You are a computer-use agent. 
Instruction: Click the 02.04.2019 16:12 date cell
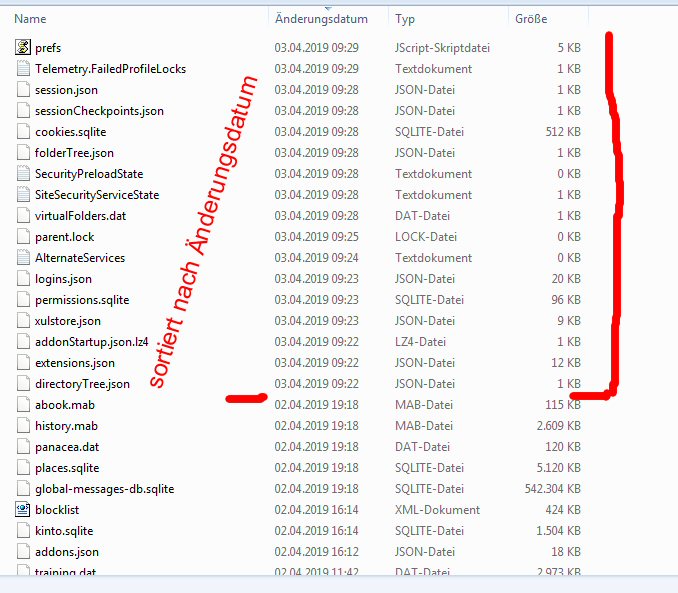click(317, 552)
